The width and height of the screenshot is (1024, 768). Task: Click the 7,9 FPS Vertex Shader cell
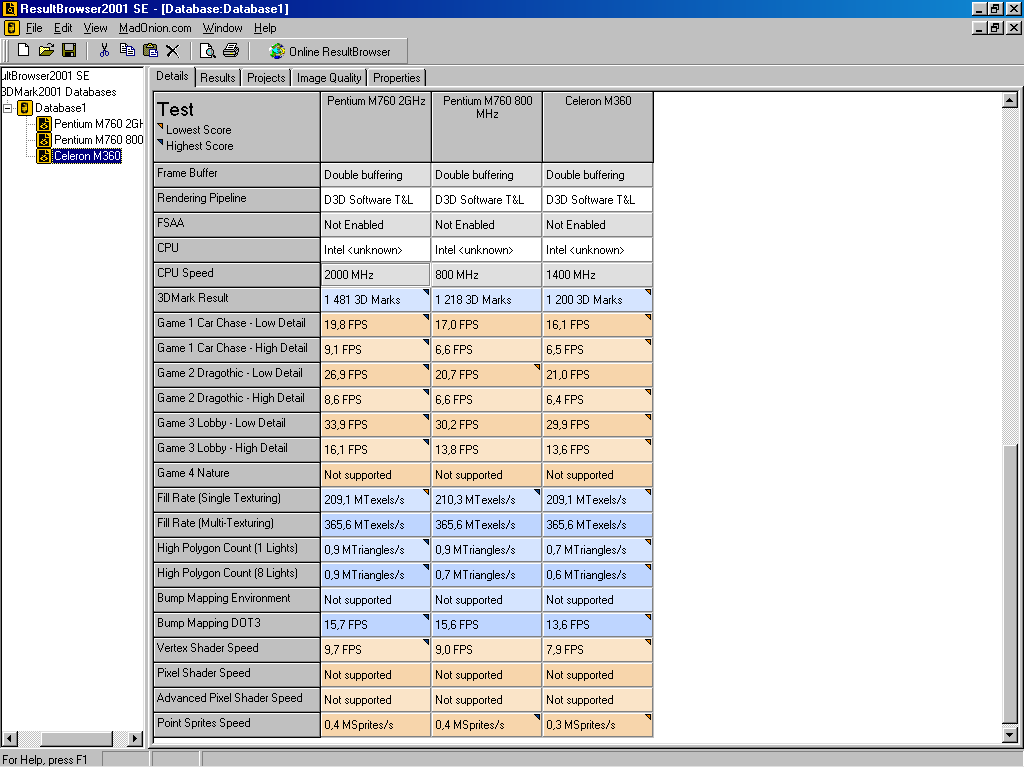coord(598,650)
